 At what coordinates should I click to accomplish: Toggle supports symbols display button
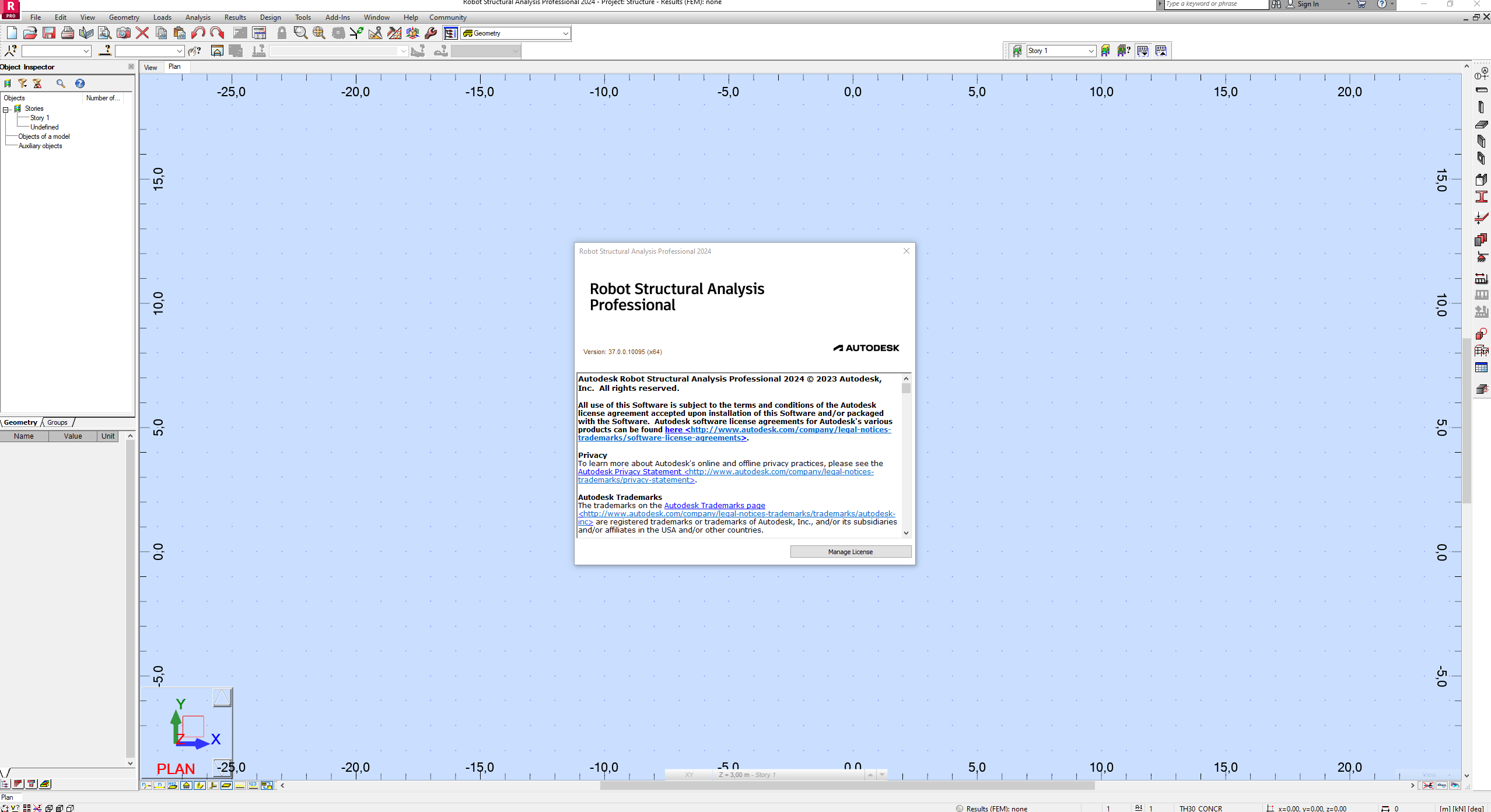(186, 785)
